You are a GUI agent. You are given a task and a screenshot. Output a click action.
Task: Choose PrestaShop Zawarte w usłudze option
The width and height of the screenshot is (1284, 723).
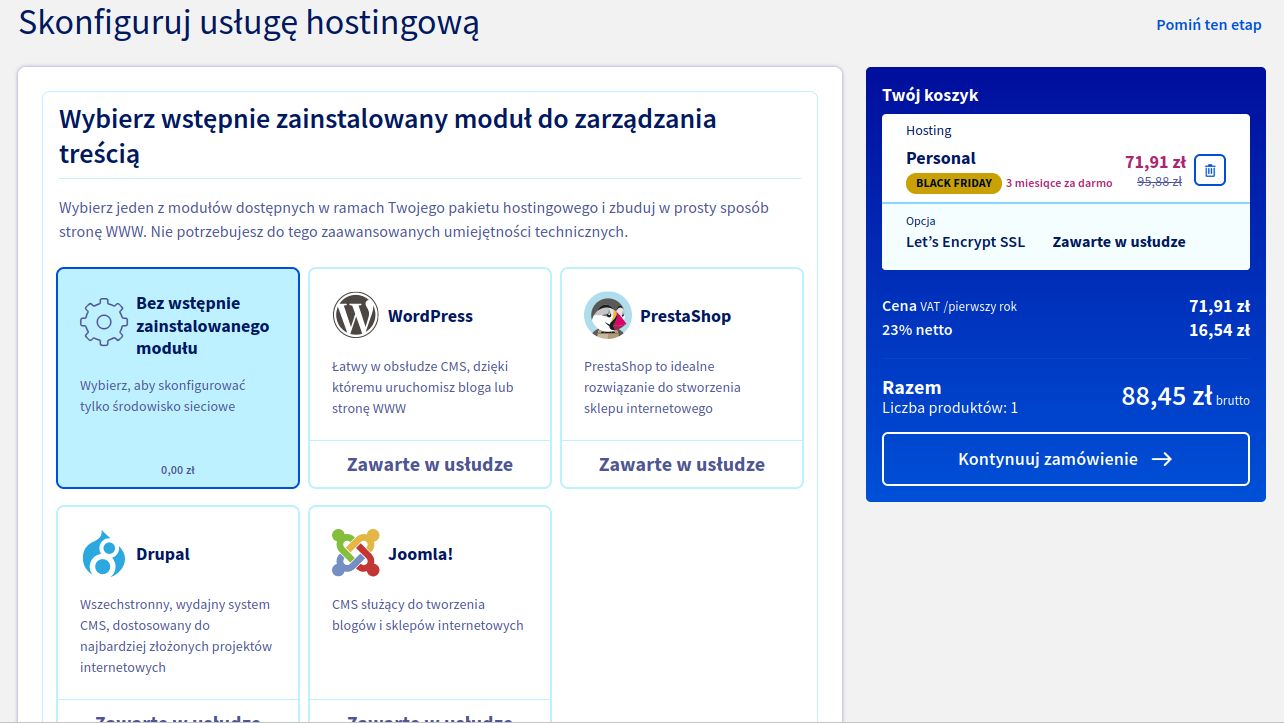682,464
